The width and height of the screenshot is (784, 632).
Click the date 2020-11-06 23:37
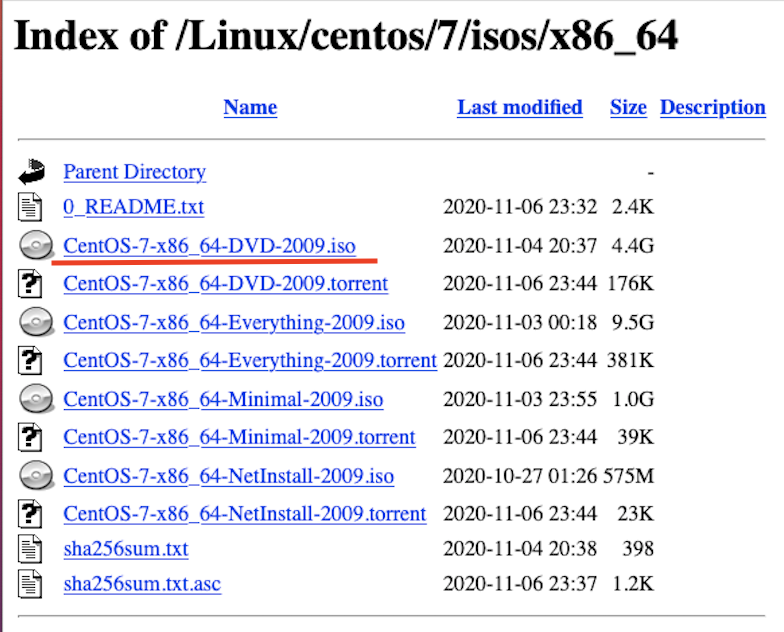(520, 584)
